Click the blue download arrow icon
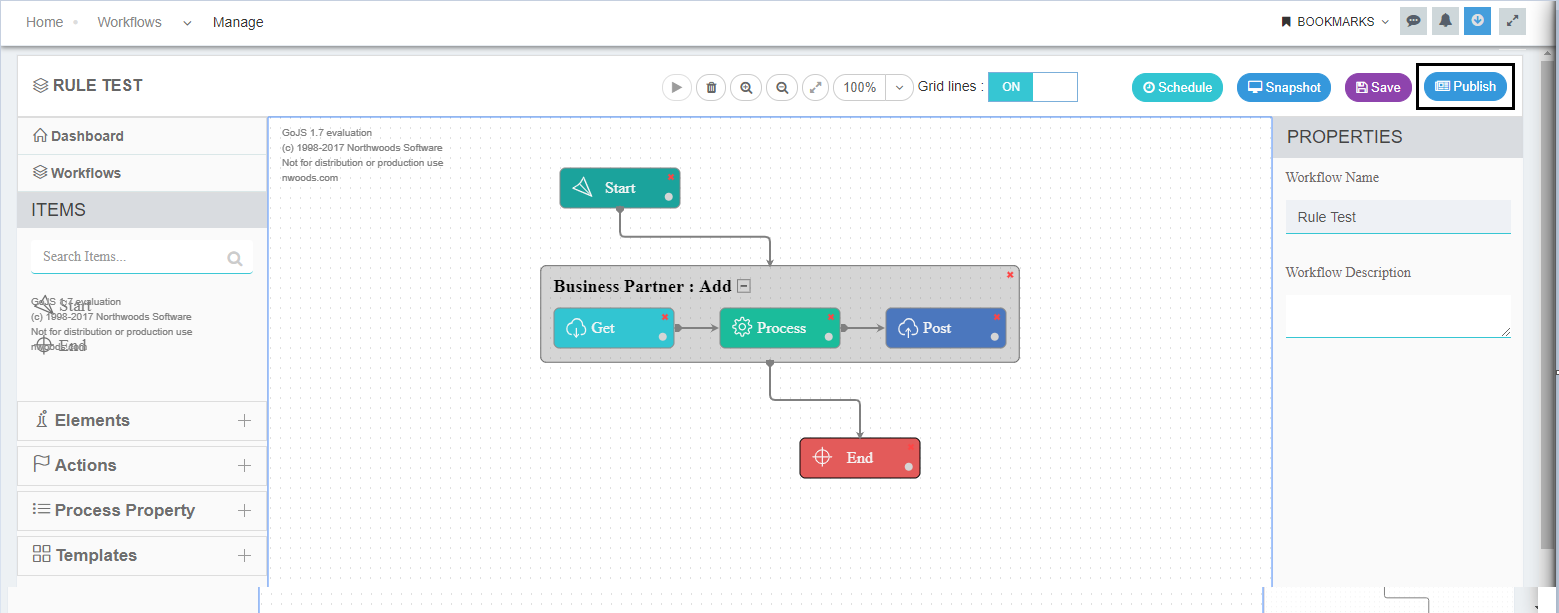This screenshot has width=1559, height=613. [1477, 20]
